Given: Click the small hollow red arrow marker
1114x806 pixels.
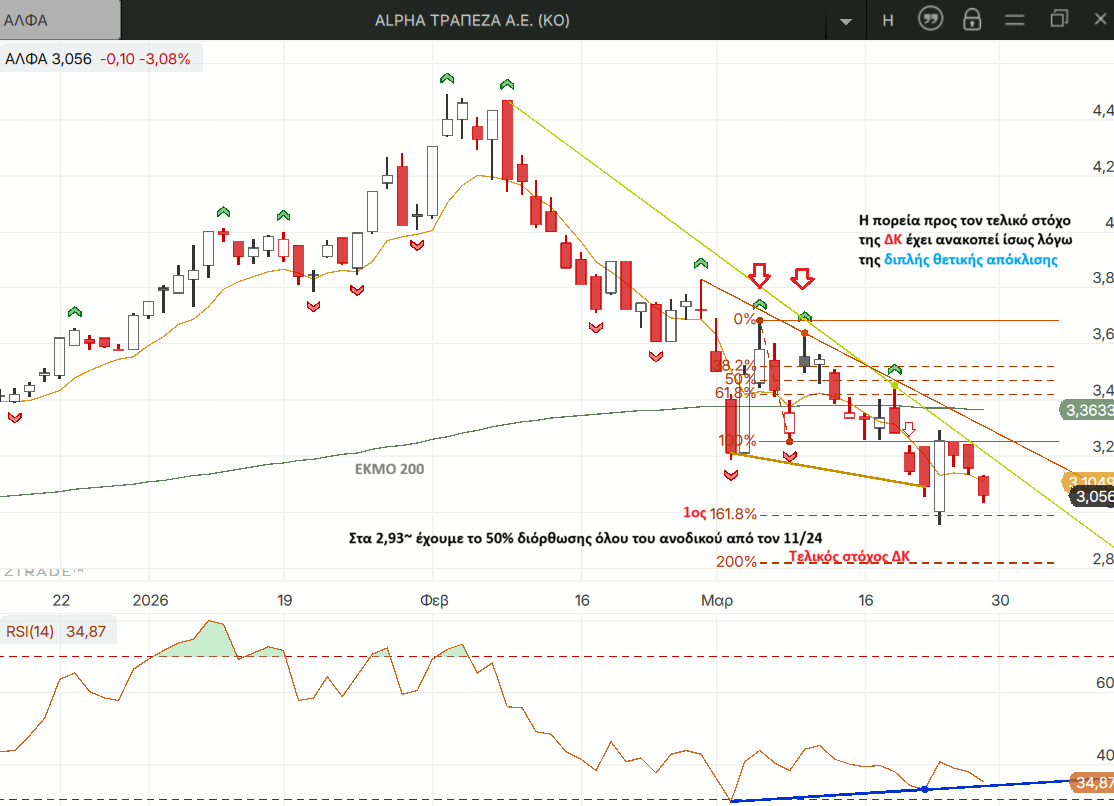Looking at the screenshot, I should tap(909, 428).
